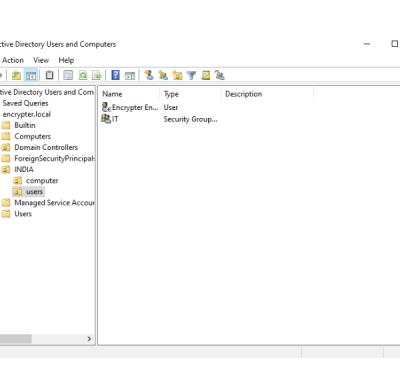Select the ForeignSecurityPrincipals container
400x380 pixels.
54,158
